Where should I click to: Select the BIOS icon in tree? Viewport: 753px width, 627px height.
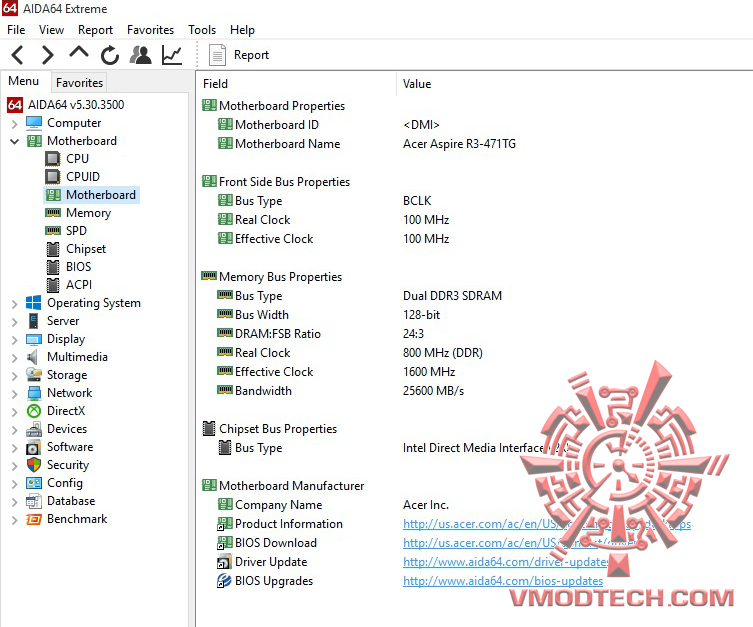tap(53, 267)
